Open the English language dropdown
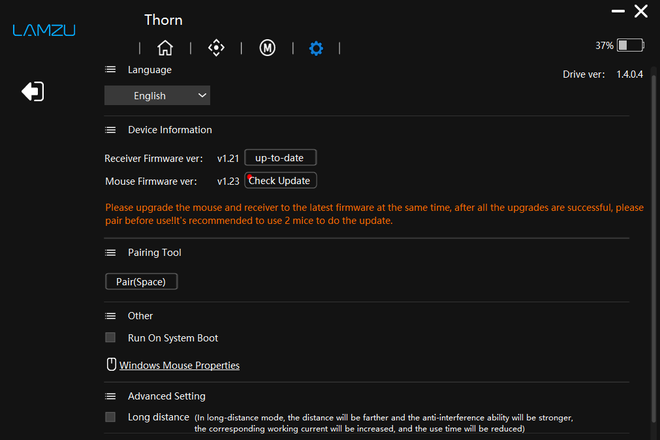This screenshot has height=440, width=660. pyautogui.click(x=157, y=96)
